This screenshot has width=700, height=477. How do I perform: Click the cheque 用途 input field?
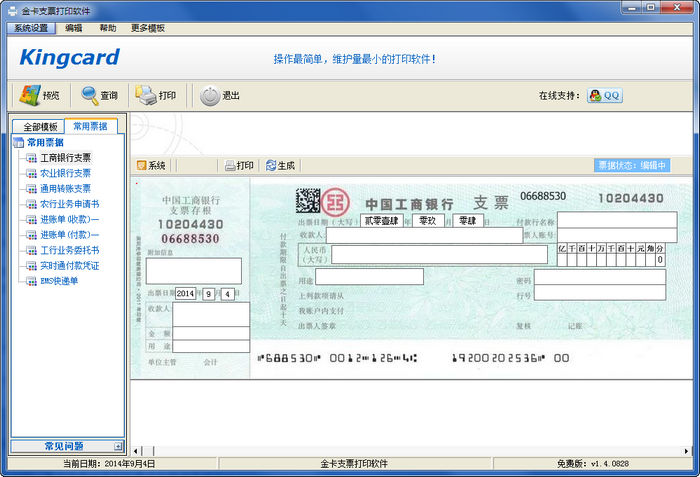pos(369,276)
